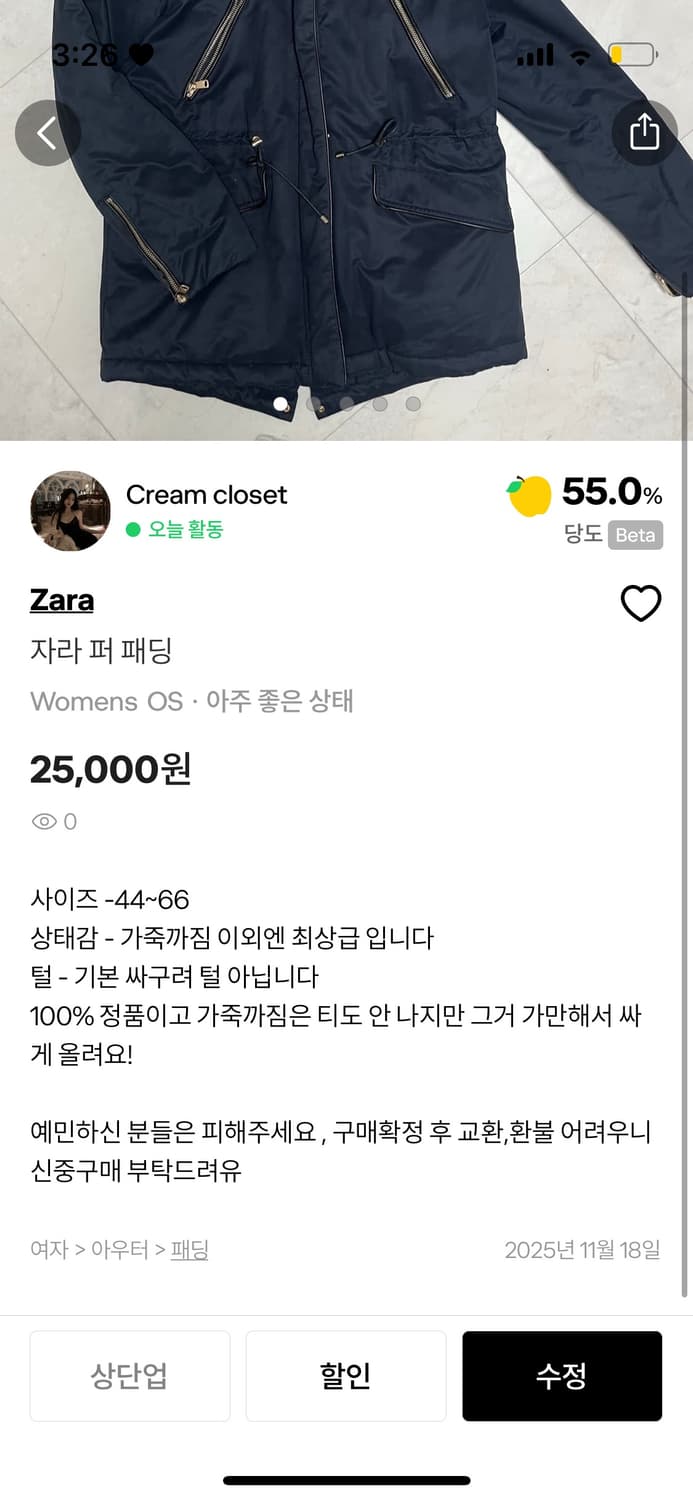This screenshot has width=693, height=1500.
Task: Tap the eye view count icon
Action: (x=44, y=821)
